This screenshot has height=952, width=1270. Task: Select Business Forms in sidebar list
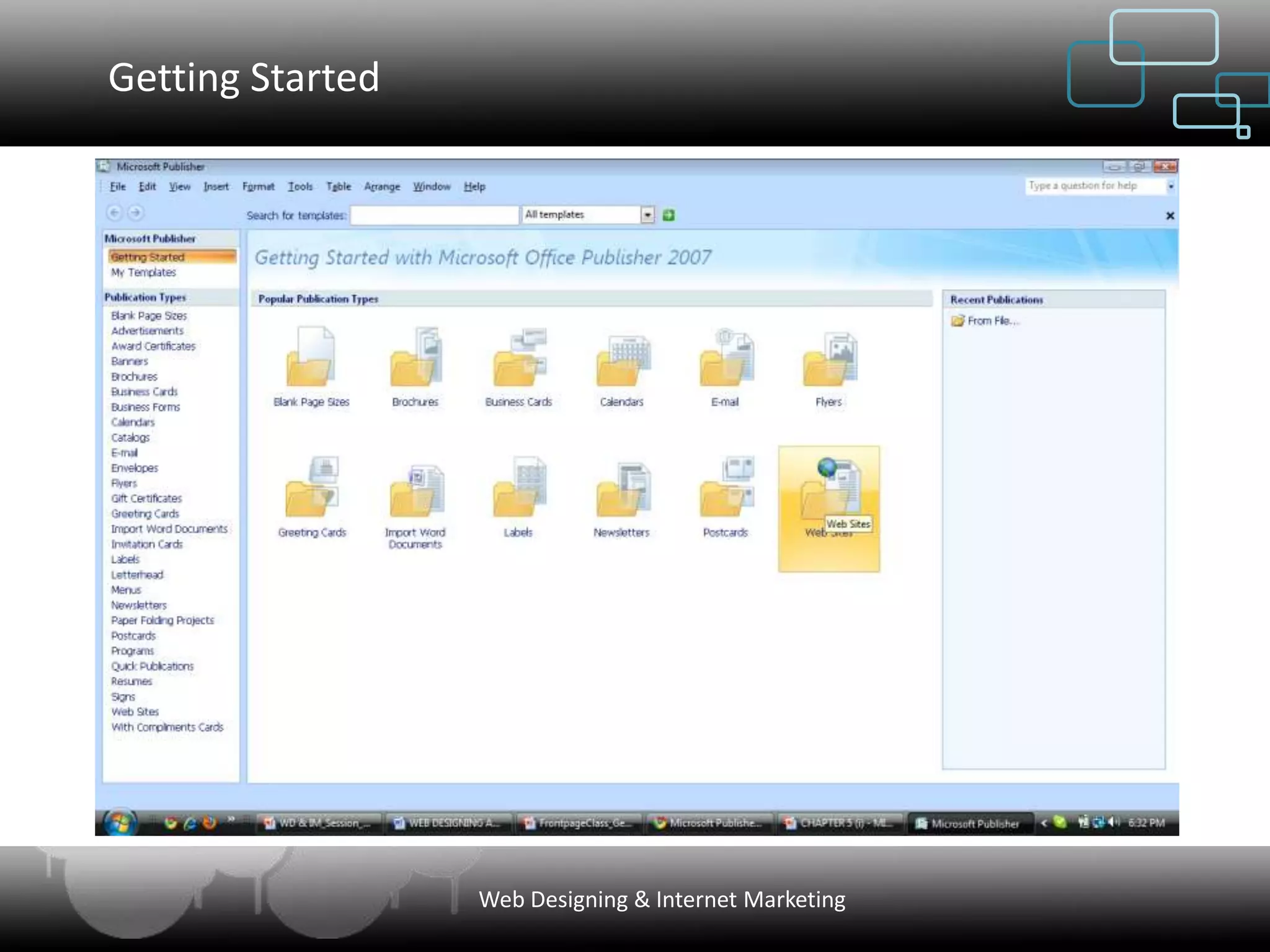146,407
